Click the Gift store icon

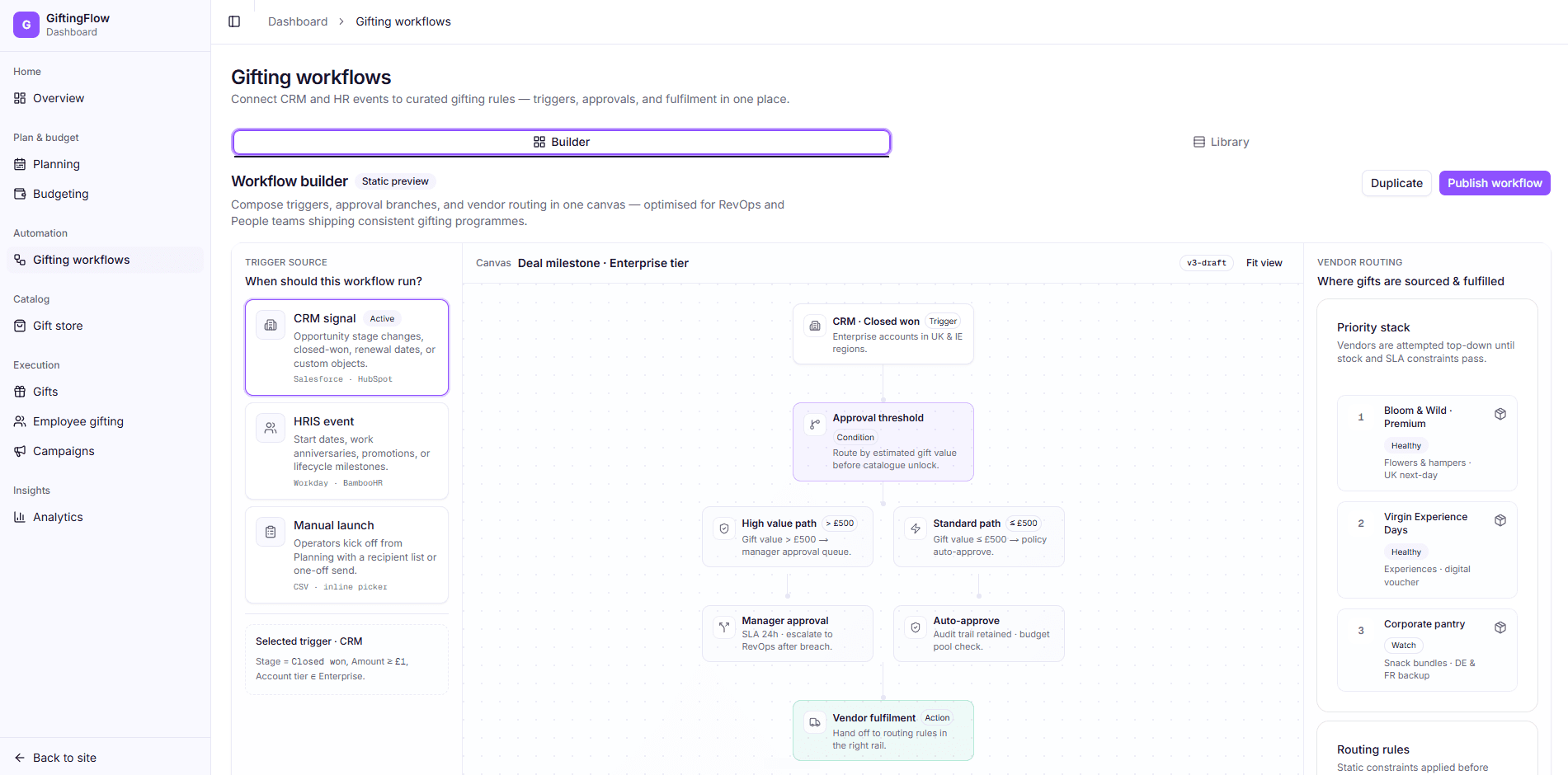click(x=20, y=326)
